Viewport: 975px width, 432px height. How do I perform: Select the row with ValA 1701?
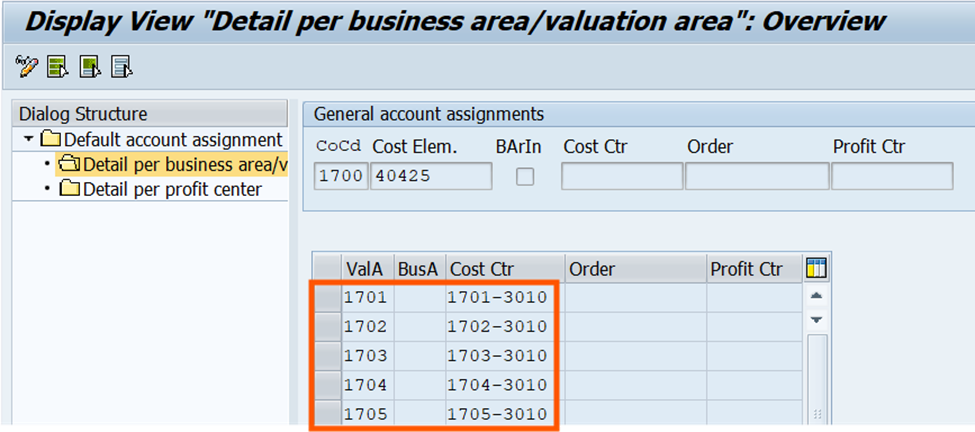(x=327, y=297)
